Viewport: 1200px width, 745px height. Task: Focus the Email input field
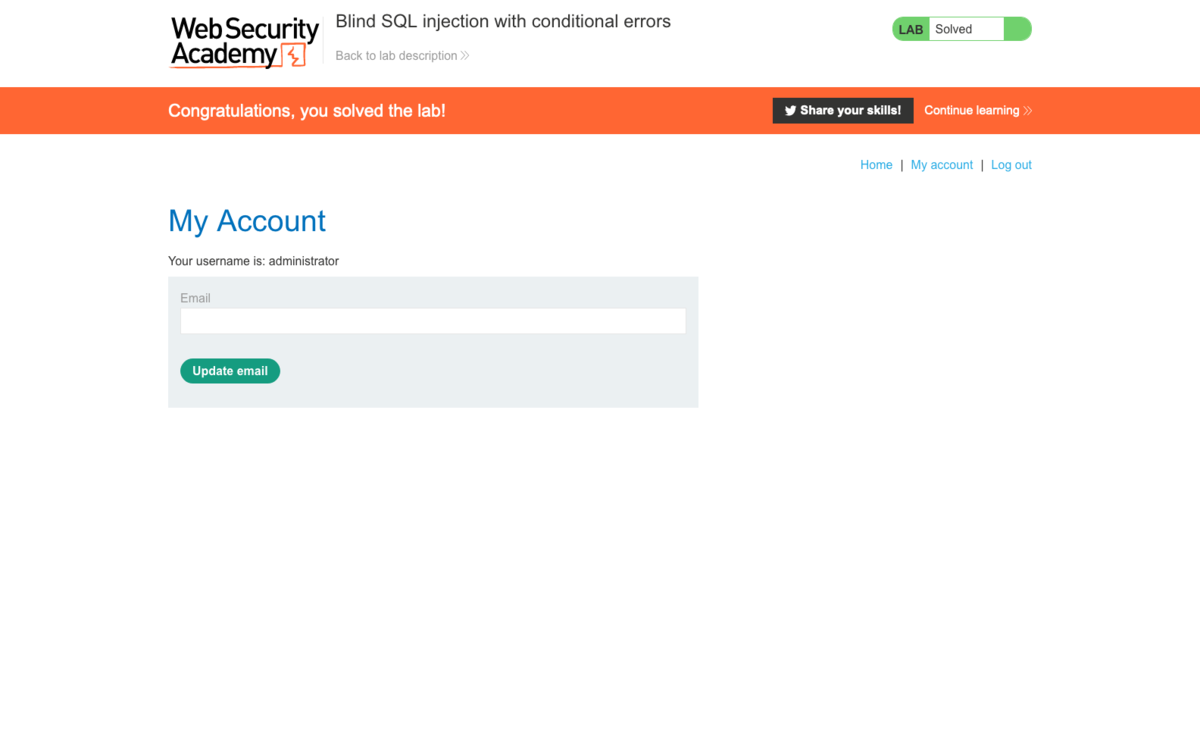pyautogui.click(x=433, y=321)
